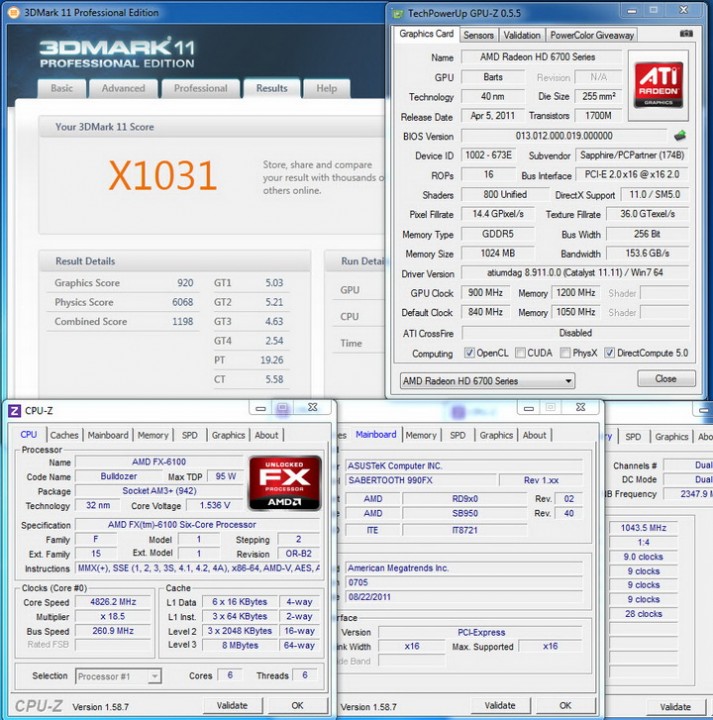The image size is (713, 720).
Task: Click the GPU-Z screenshot camera icon
Action: (686, 34)
